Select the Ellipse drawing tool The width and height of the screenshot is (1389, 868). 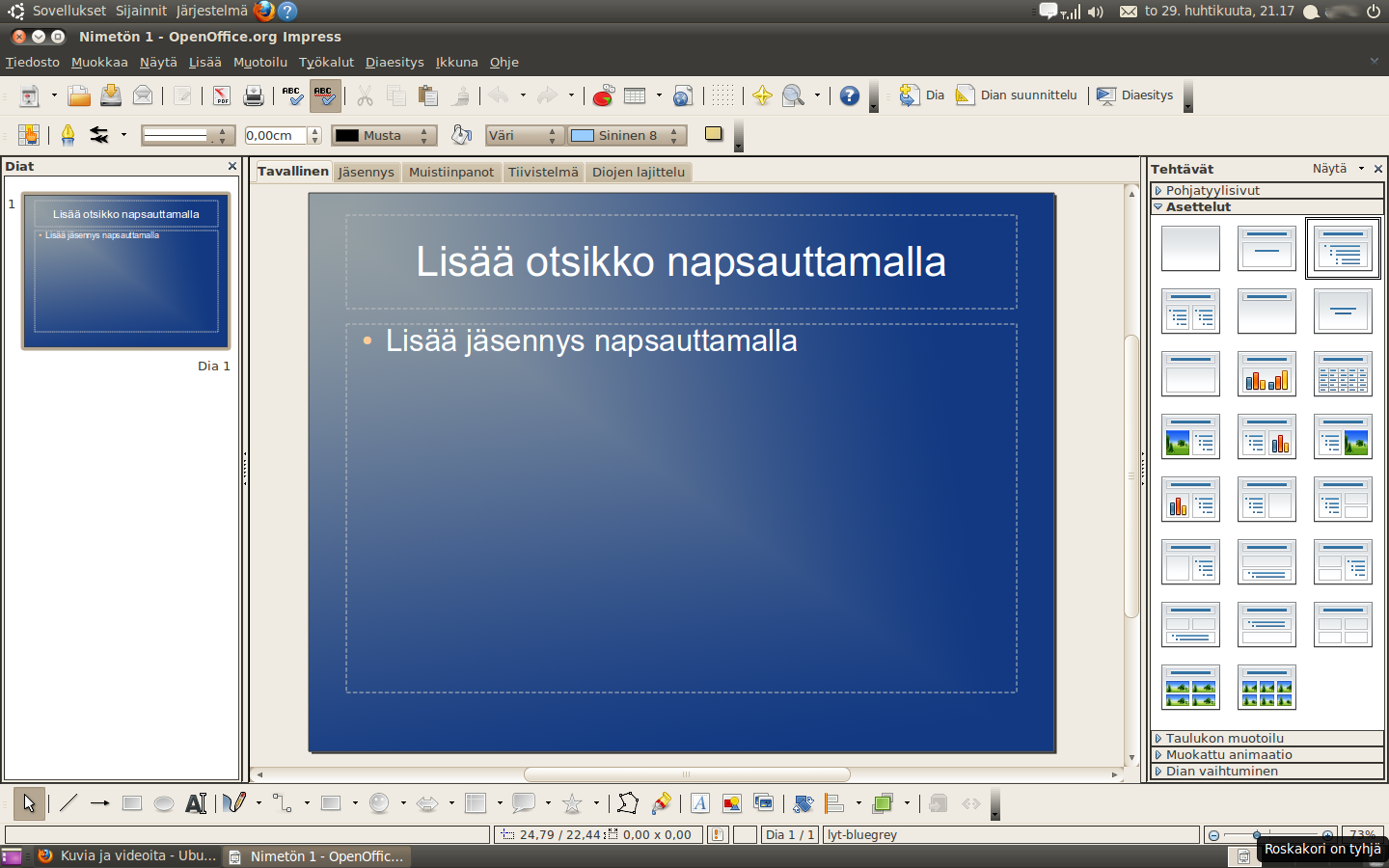click(x=164, y=803)
